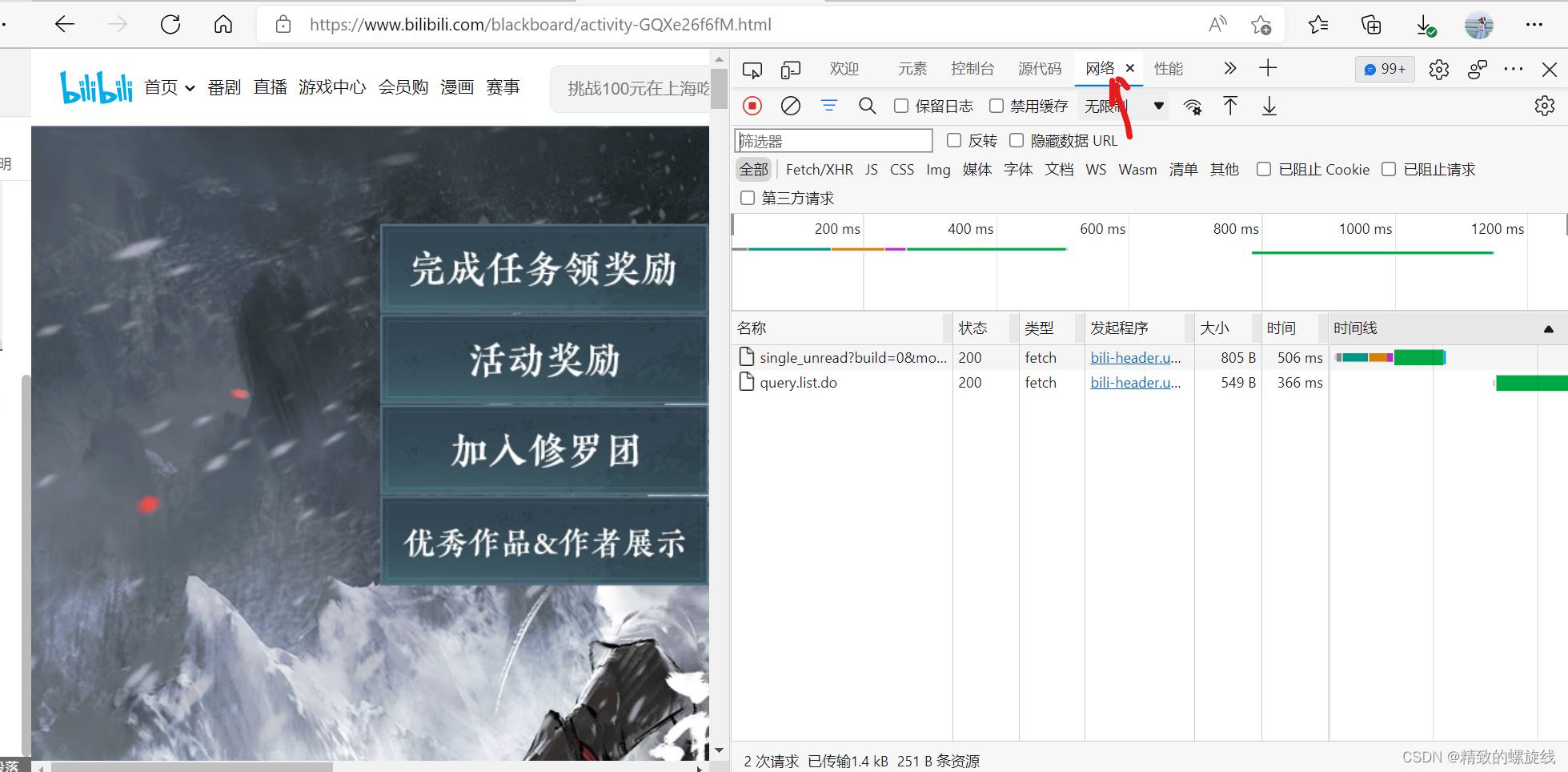This screenshot has height=772, width=1568.
Task: Open network search magnifier
Action: tap(867, 106)
